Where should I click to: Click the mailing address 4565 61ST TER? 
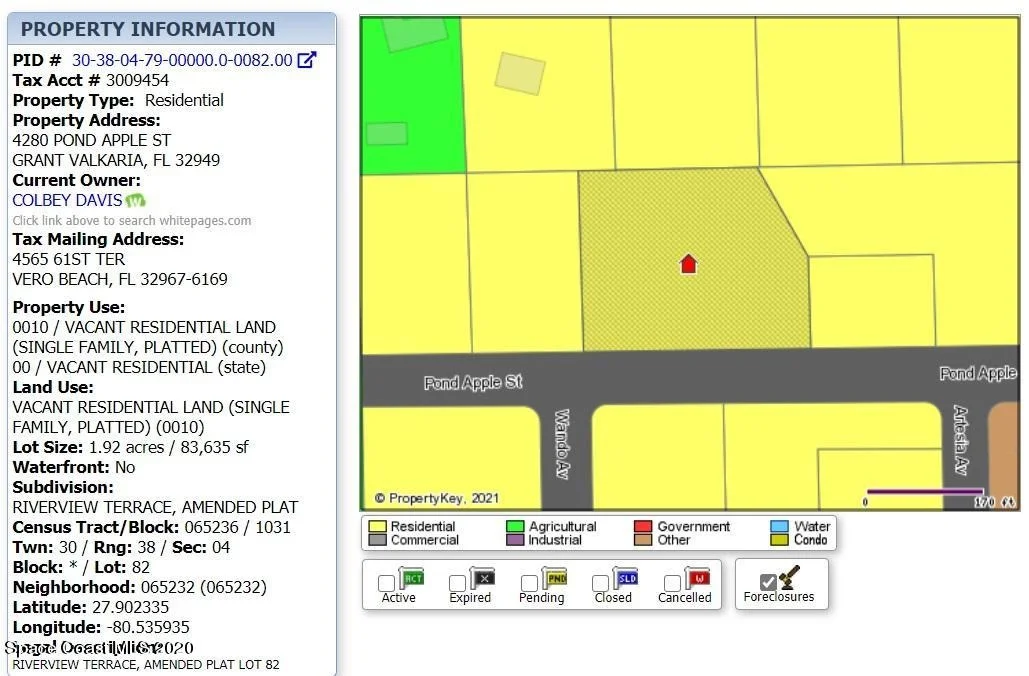tap(69, 259)
